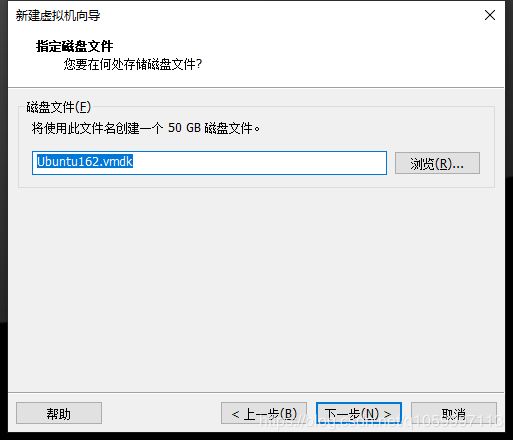The width and height of the screenshot is (513, 440).
Task: Click the 50 GB disk description text
Action: 146,128
